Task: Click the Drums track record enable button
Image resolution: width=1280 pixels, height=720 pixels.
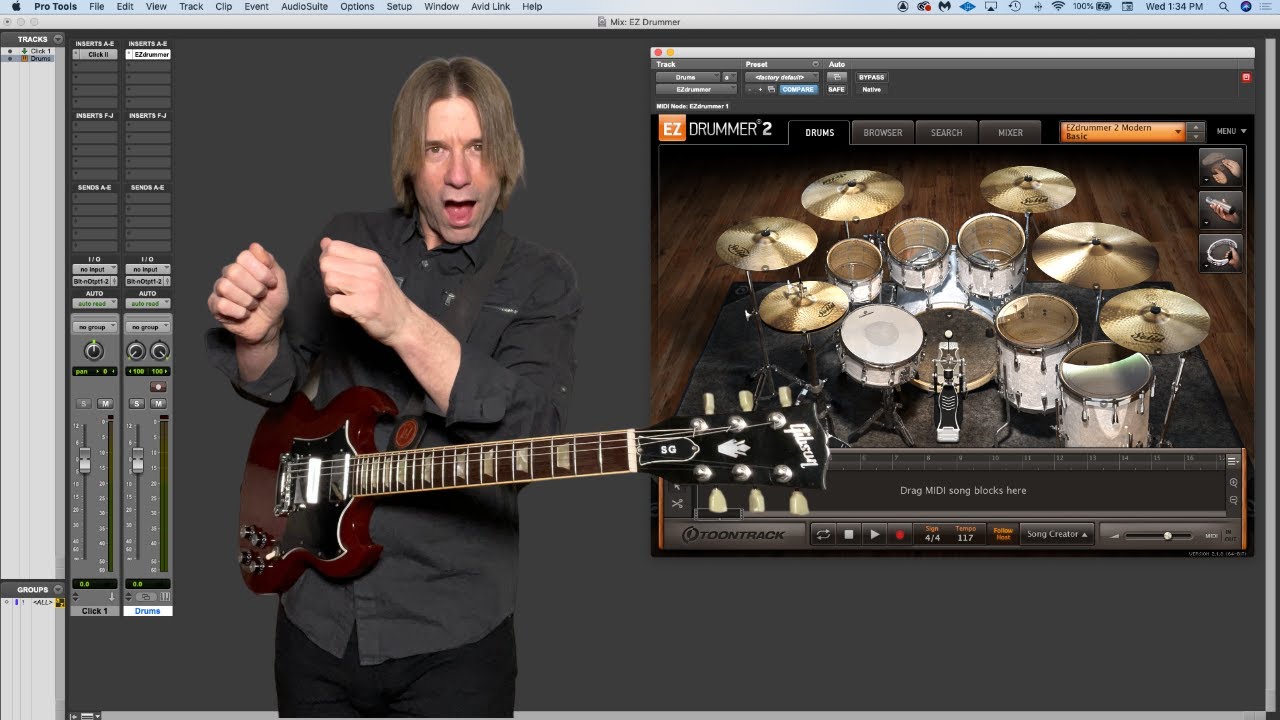Action: tap(158, 386)
